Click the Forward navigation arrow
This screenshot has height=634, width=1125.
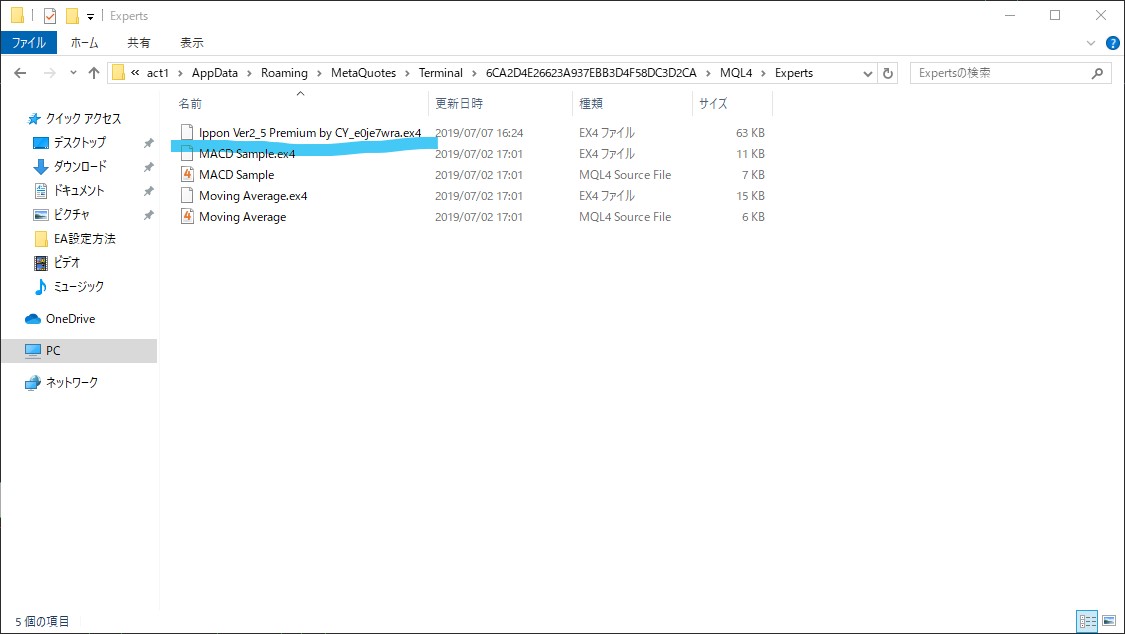click(50, 73)
